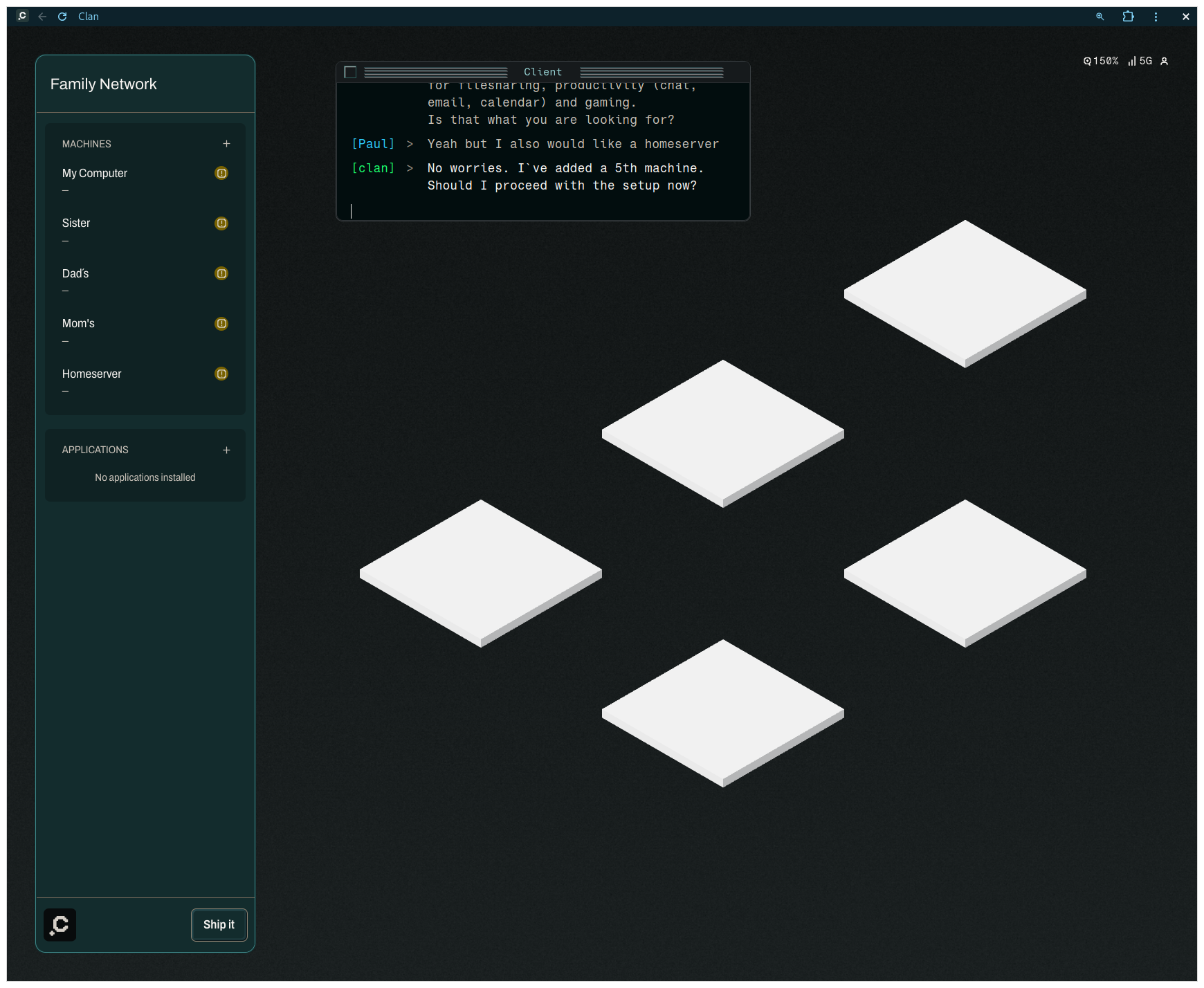This screenshot has height=988, width=1204.
Task: Click the status icon beside Sister machine
Action: 221,223
